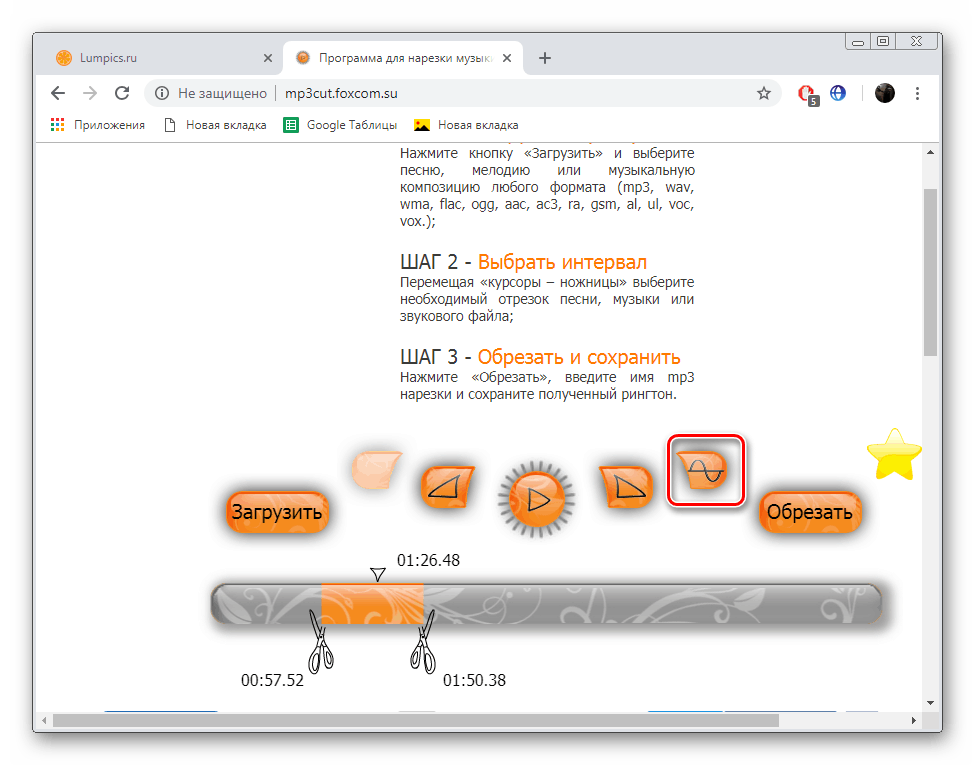Viewport: 975px width, 765px height.
Task: Switch to the Lumpics.ru tab
Action: 150,58
